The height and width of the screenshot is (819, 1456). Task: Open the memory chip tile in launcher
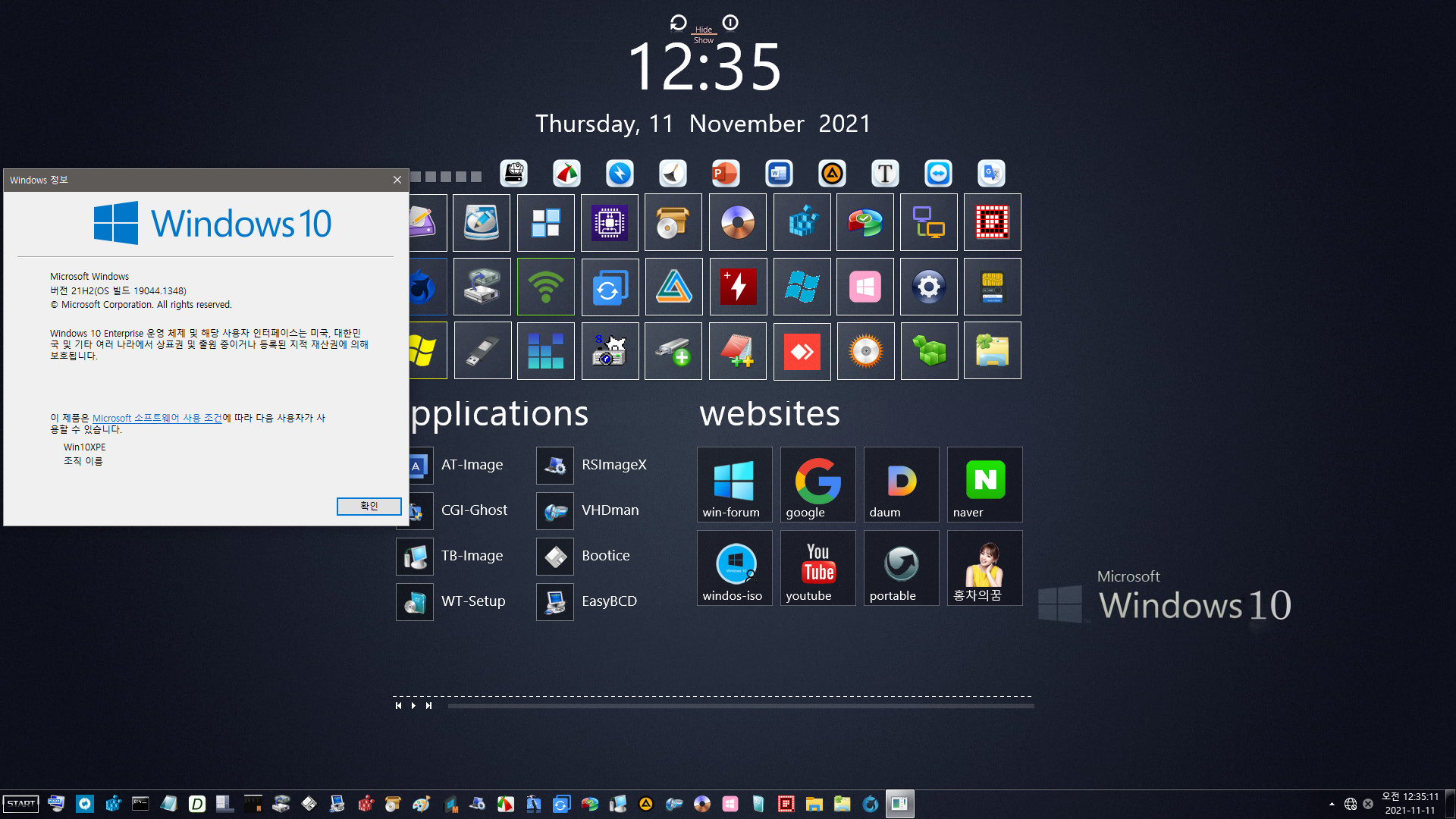(993, 287)
